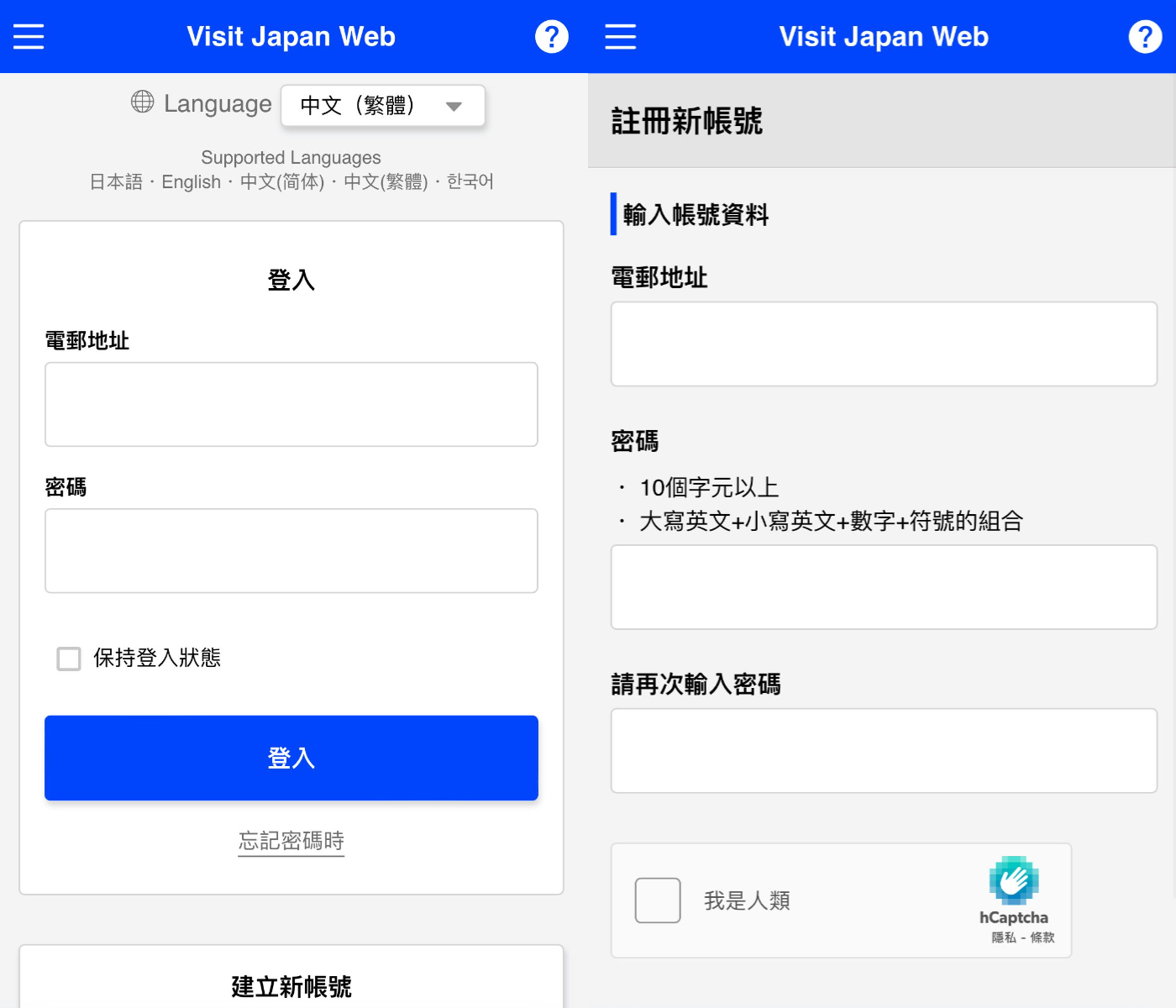Click the Supported Languages text
This screenshot has width=1176, height=1008.
pyautogui.click(x=291, y=157)
